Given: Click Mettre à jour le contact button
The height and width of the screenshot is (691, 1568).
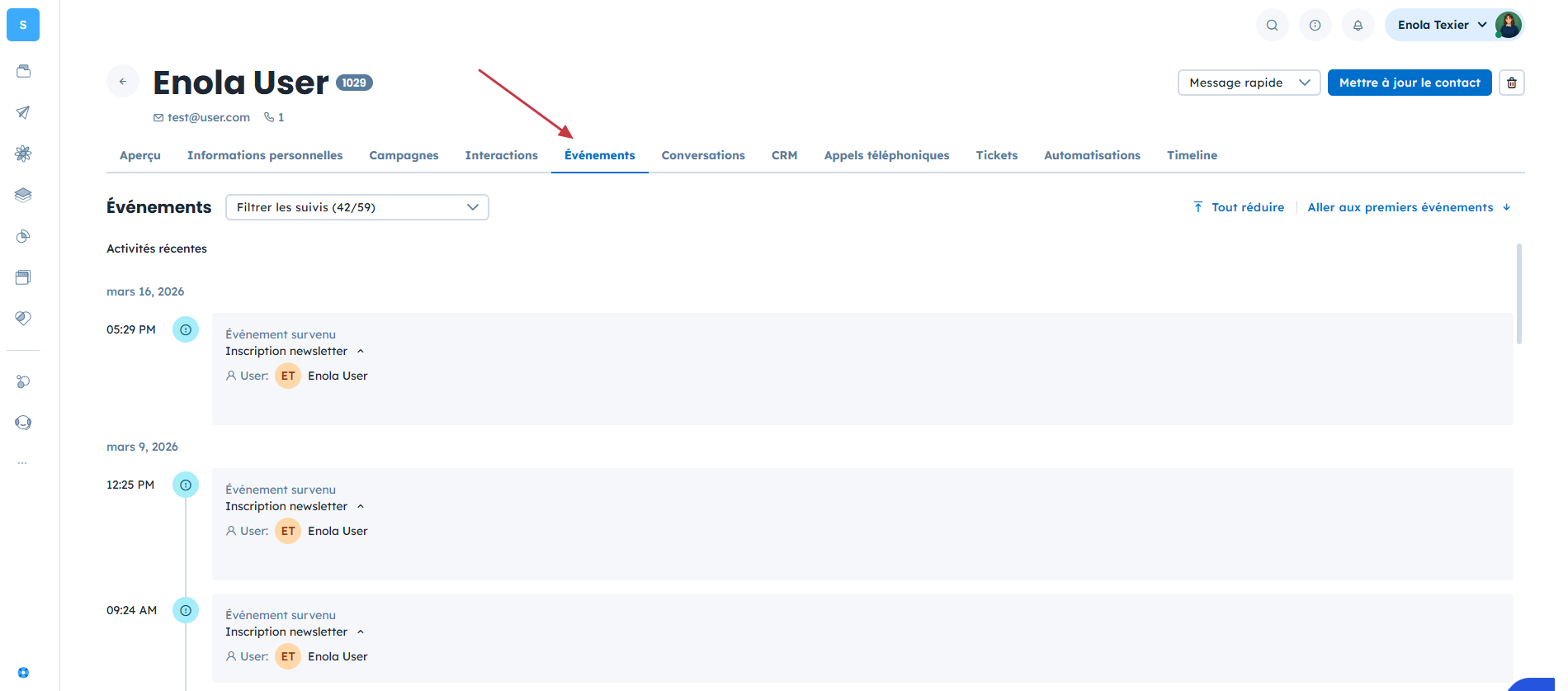Looking at the screenshot, I should [1410, 83].
